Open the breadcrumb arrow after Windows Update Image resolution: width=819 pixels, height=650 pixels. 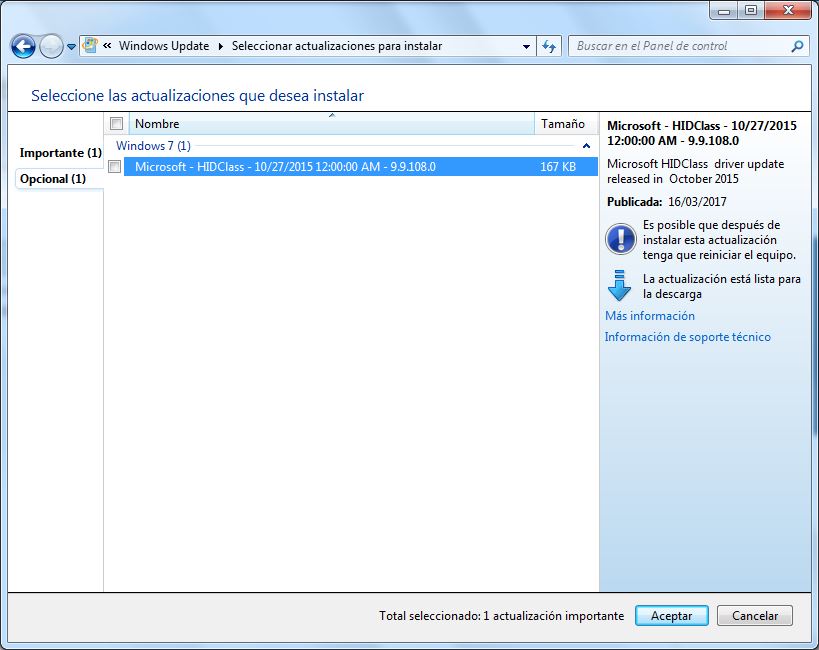[220, 46]
